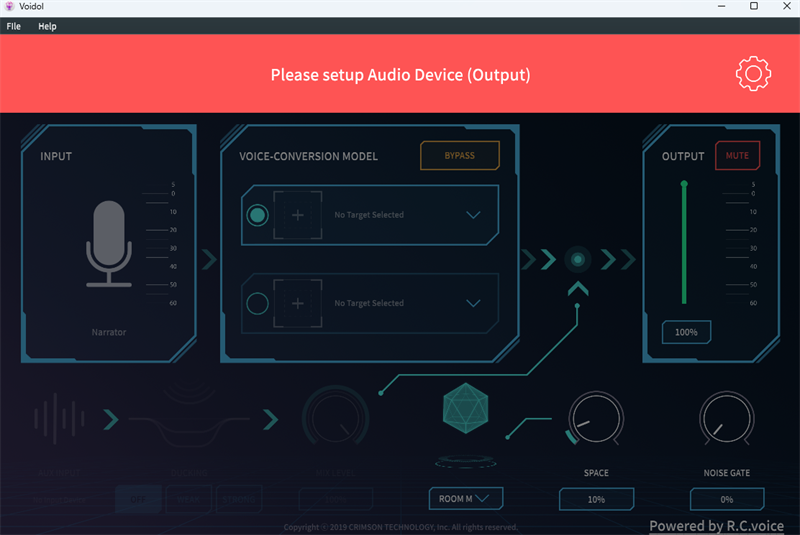Close the Voidol window
Viewport: 800px width, 535px height.
click(787, 6)
